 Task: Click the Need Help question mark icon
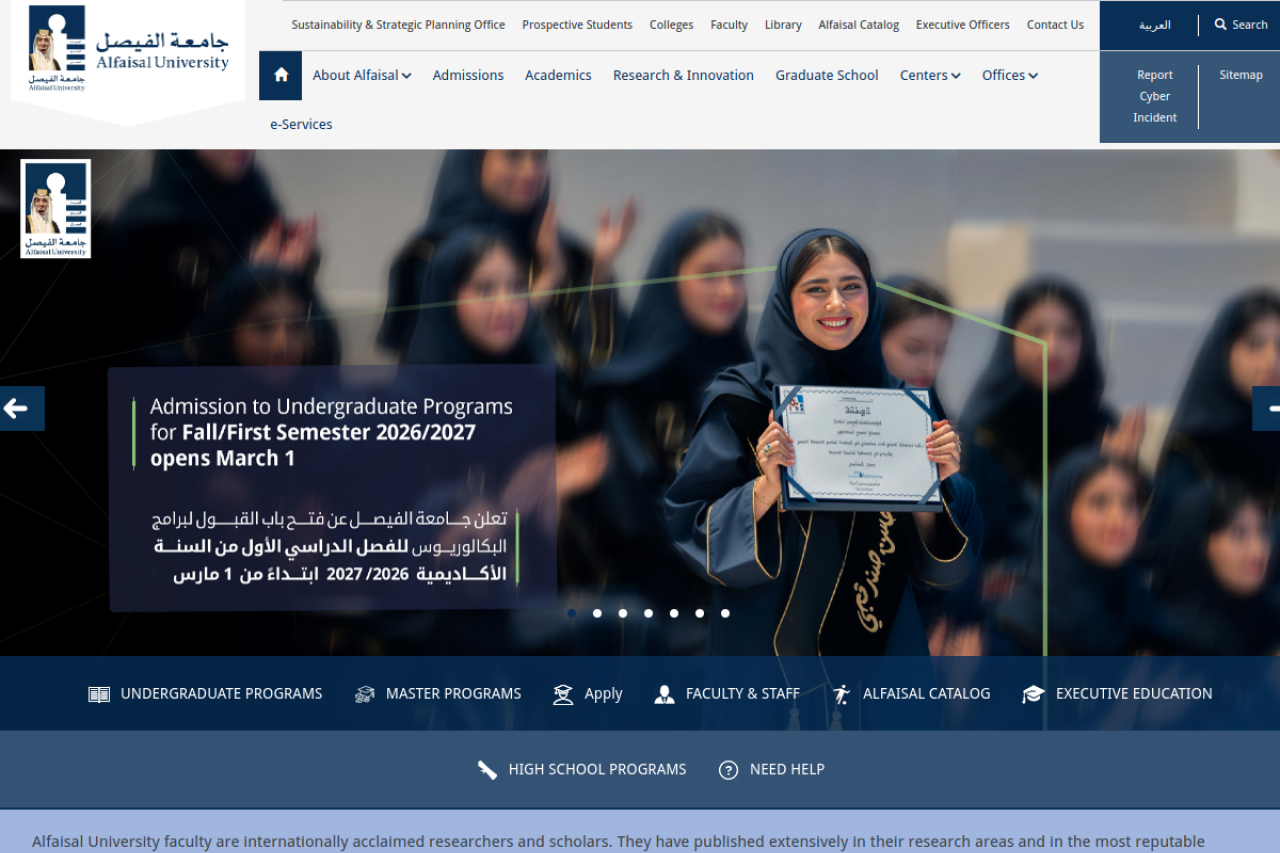(729, 770)
